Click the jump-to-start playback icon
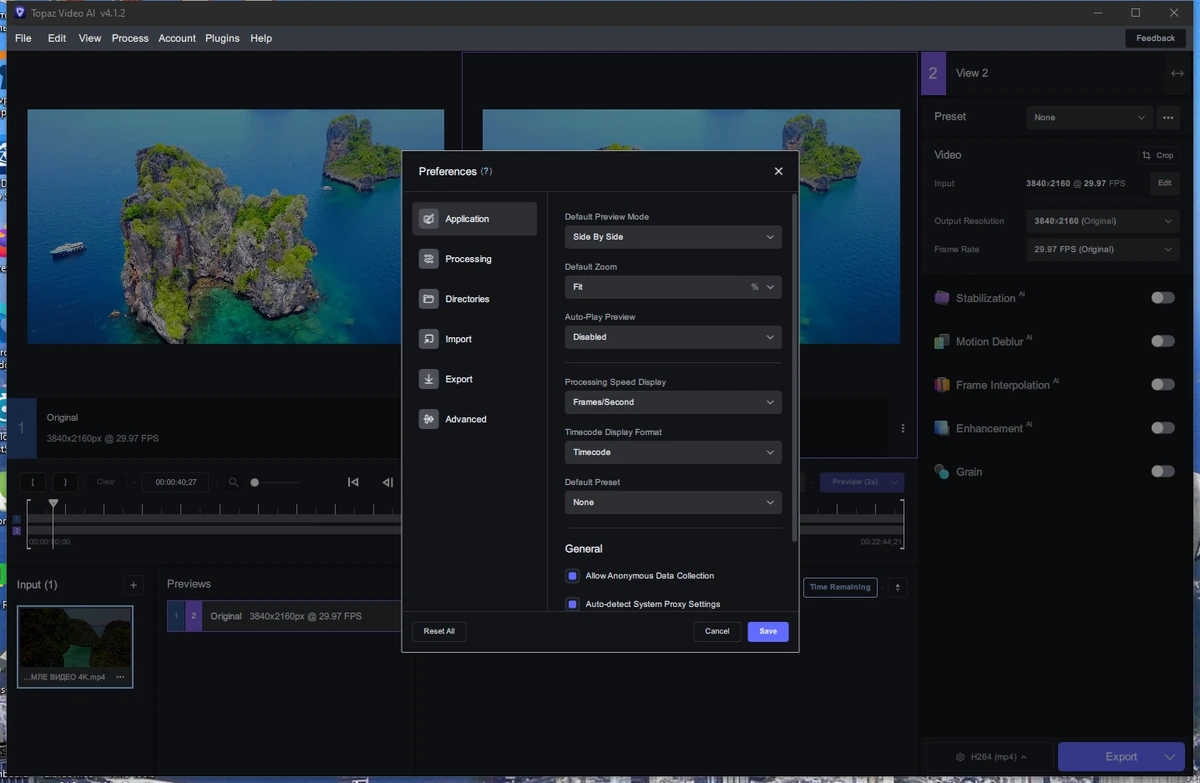The height and width of the screenshot is (783, 1200). [x=353, y=482]
